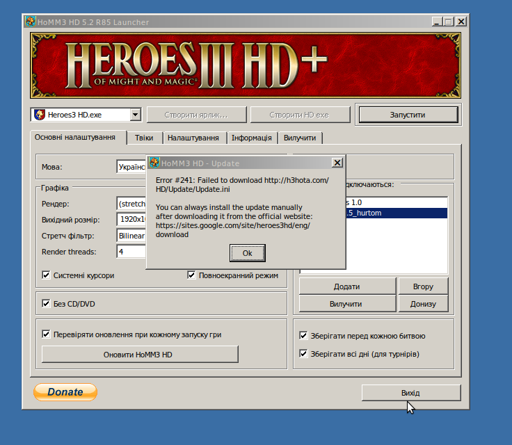Switch to the Налаштування tab
This screenshot has width=512, height=445.
pos(193,138)
